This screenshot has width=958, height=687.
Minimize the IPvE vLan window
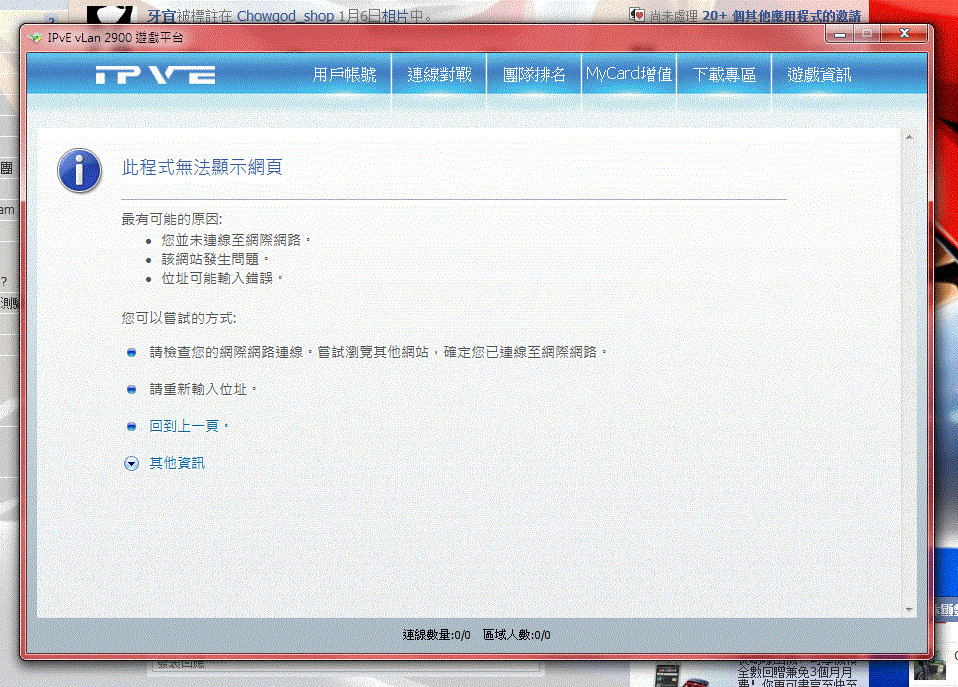point(840,34)
